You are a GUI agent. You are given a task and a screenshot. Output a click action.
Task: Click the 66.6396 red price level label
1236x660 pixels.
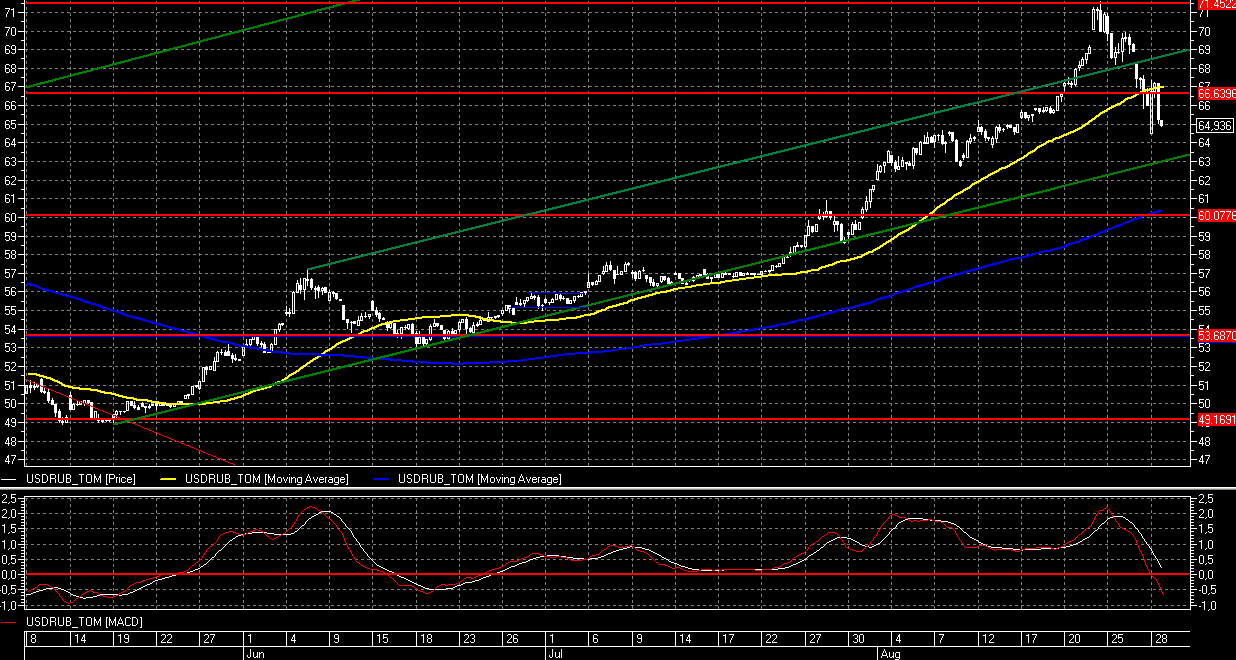tap(1215, 93)
